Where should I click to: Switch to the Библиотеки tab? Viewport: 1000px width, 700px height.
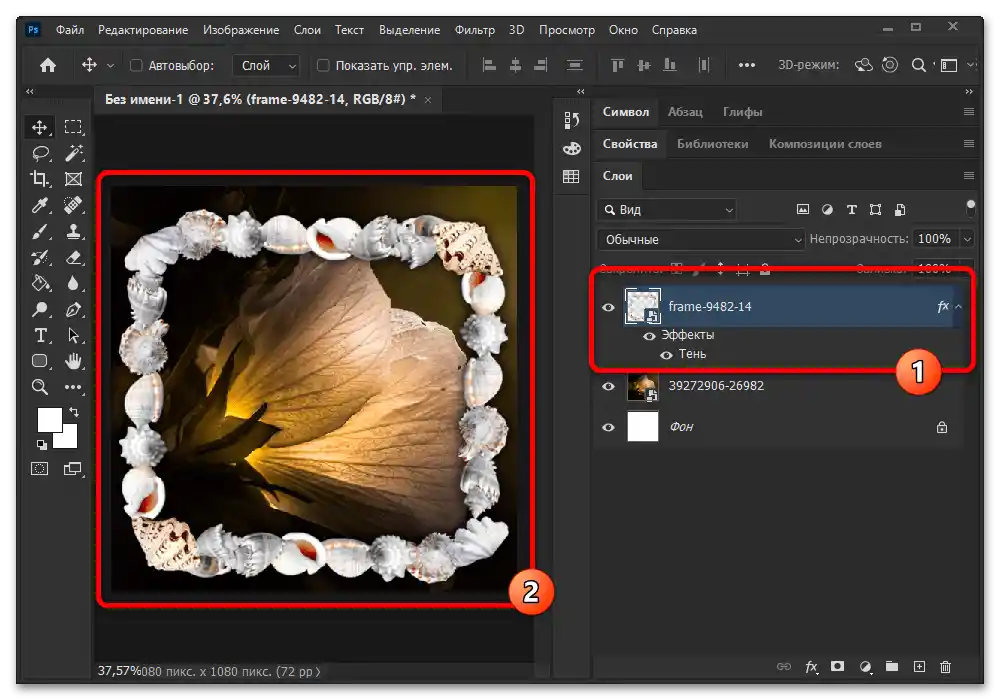712,144
